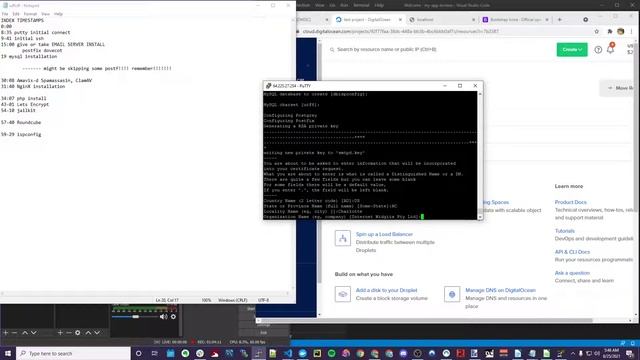
Task: Click the PuTTY vertical scrollbar
Action: tap(480, 155)
